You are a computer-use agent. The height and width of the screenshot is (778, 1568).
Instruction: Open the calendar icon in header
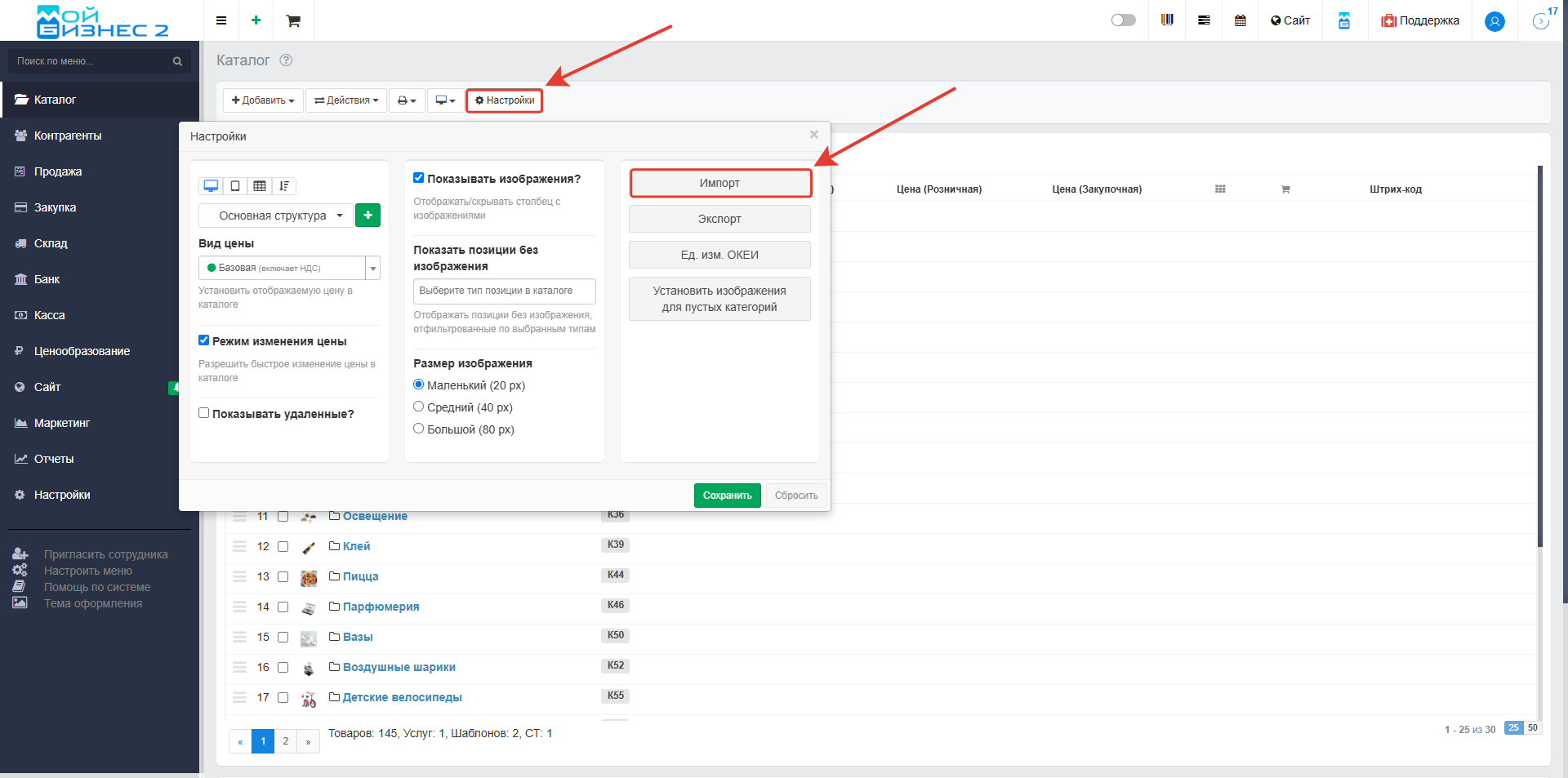[x=1240, y=20]
